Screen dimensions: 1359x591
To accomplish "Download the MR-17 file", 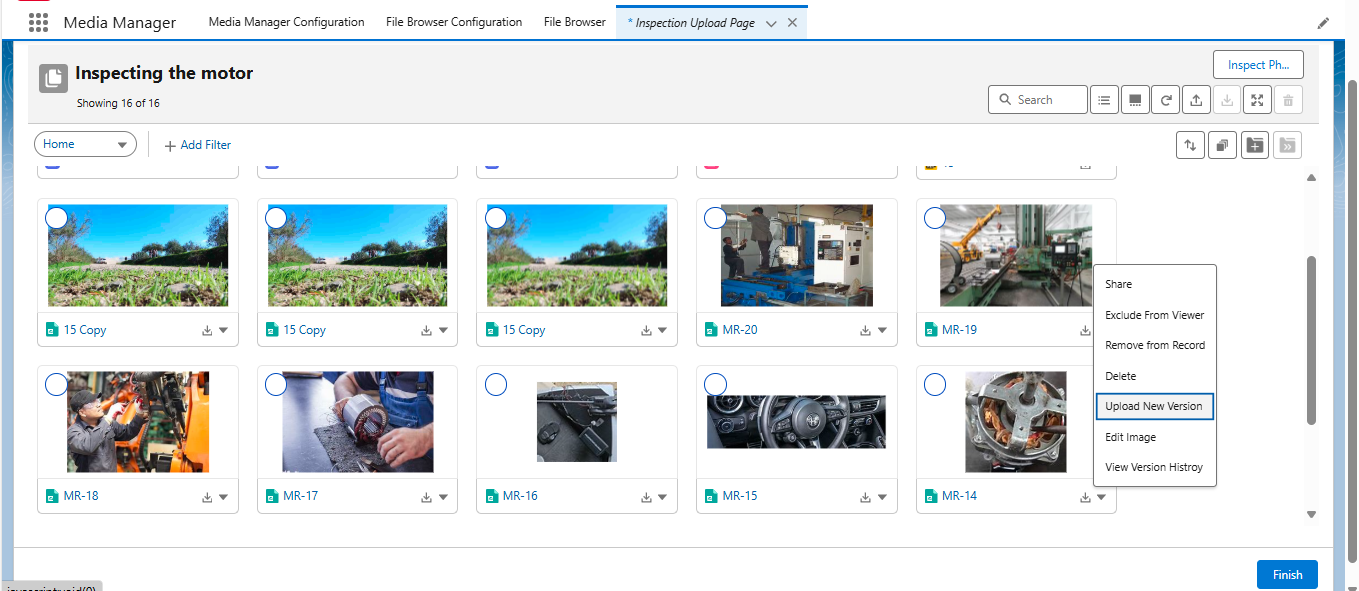I will pos(426,496).
